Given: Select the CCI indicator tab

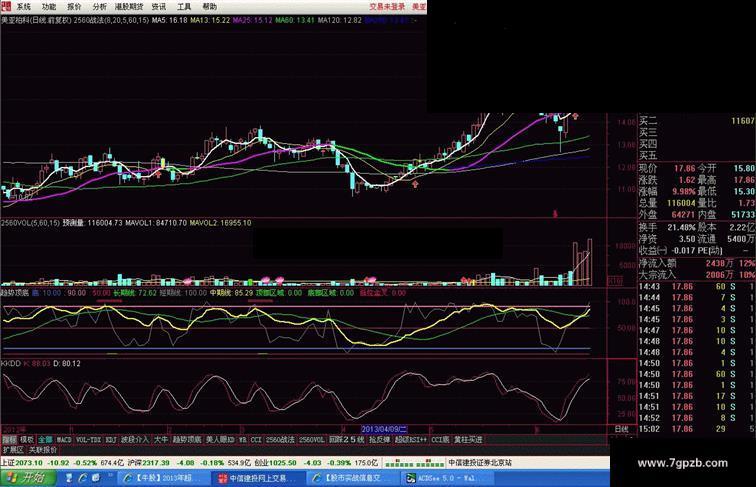Looking at the screenshot, I should click(x=256, y=440).
